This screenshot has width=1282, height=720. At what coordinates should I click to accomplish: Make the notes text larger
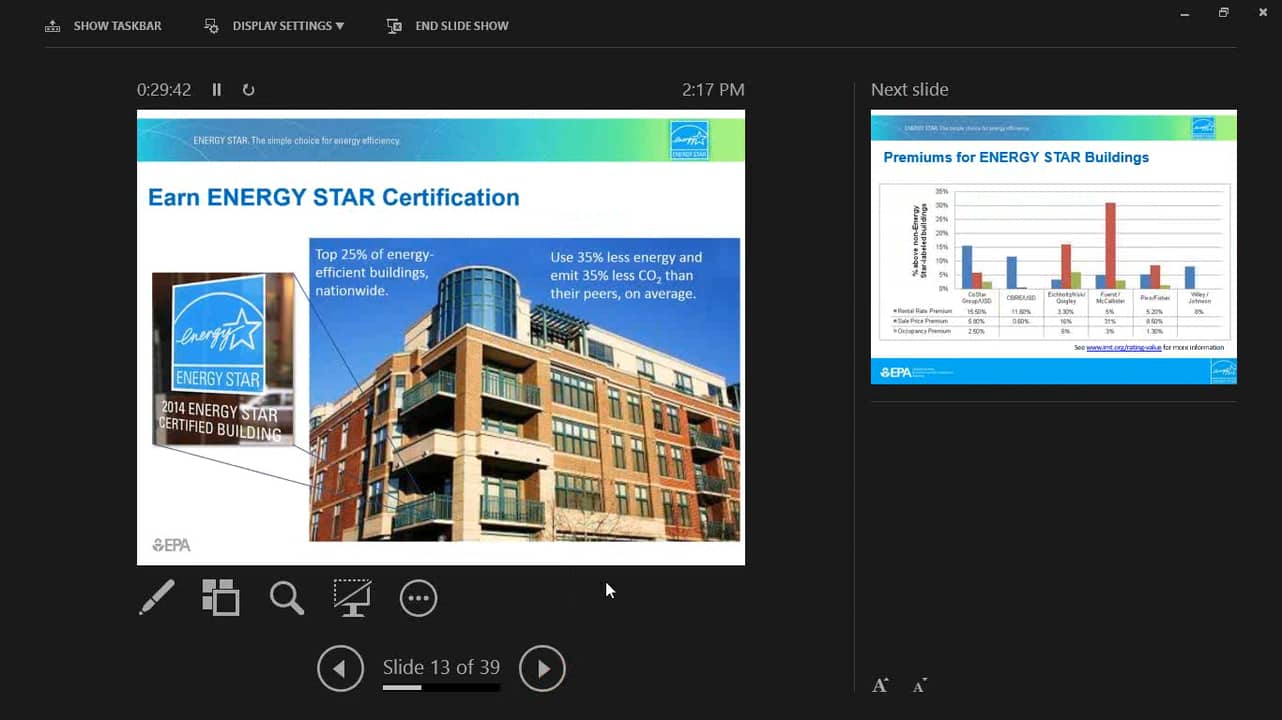[x=880, y=685]
